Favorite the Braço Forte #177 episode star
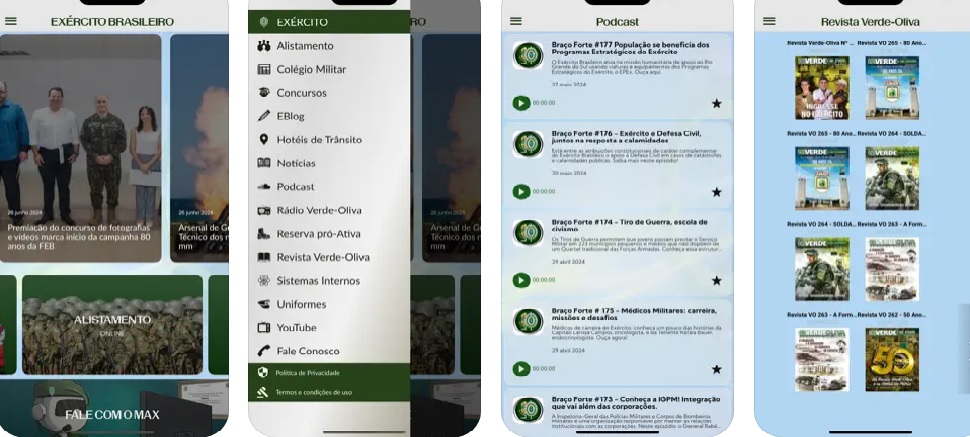 tap(716, 103)
